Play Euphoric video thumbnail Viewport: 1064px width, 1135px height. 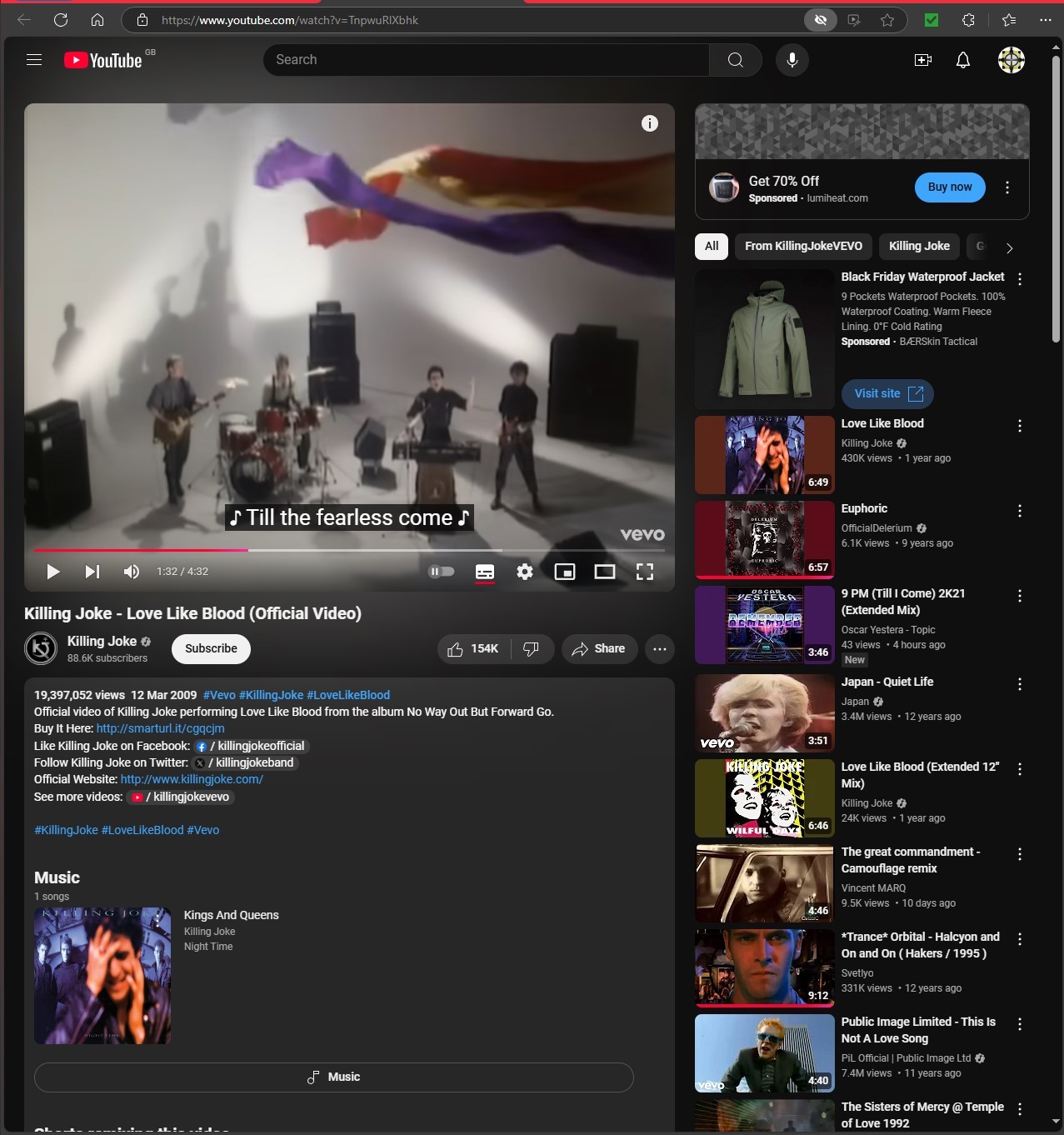pyautogui.click(x=765, y=540)
